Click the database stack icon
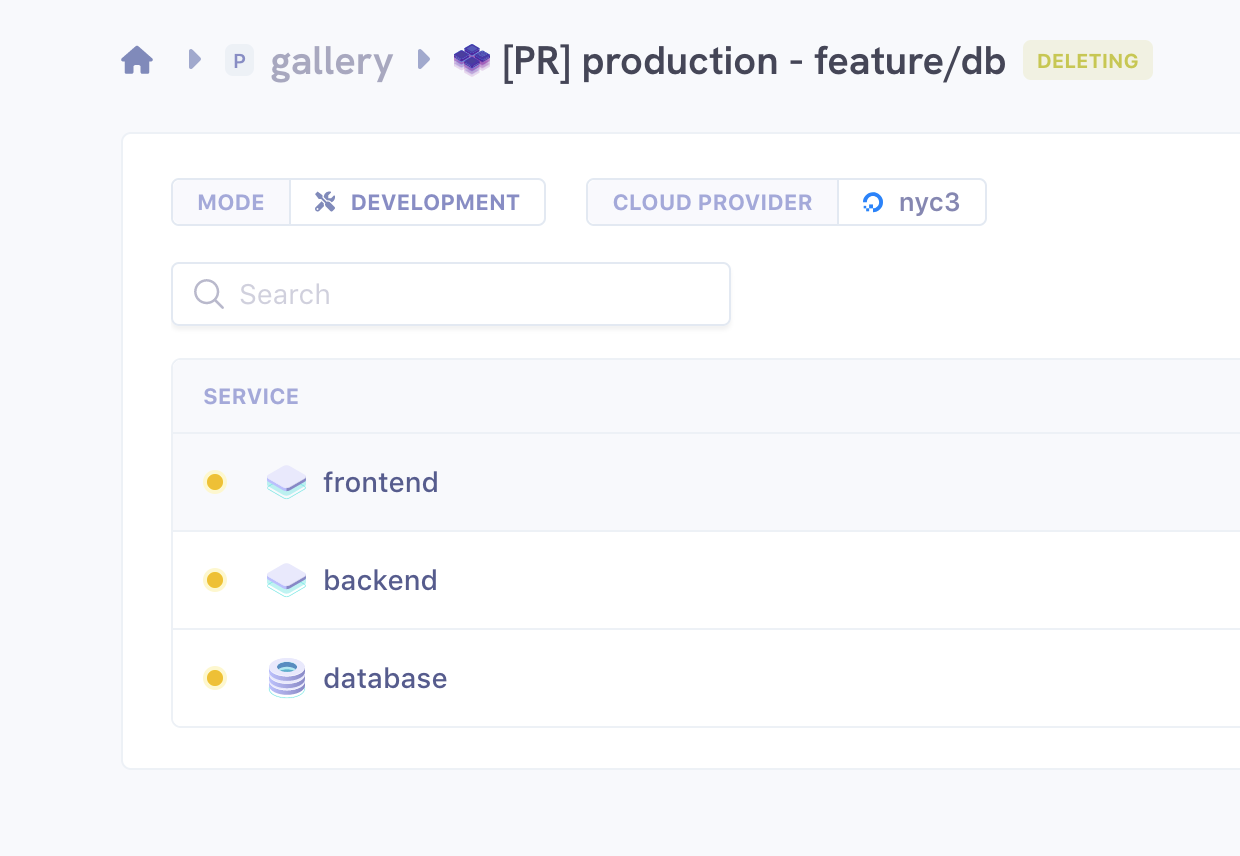The width and height of the screenshot is (1240, 856). pyautogui.click(x=287, y=678)
